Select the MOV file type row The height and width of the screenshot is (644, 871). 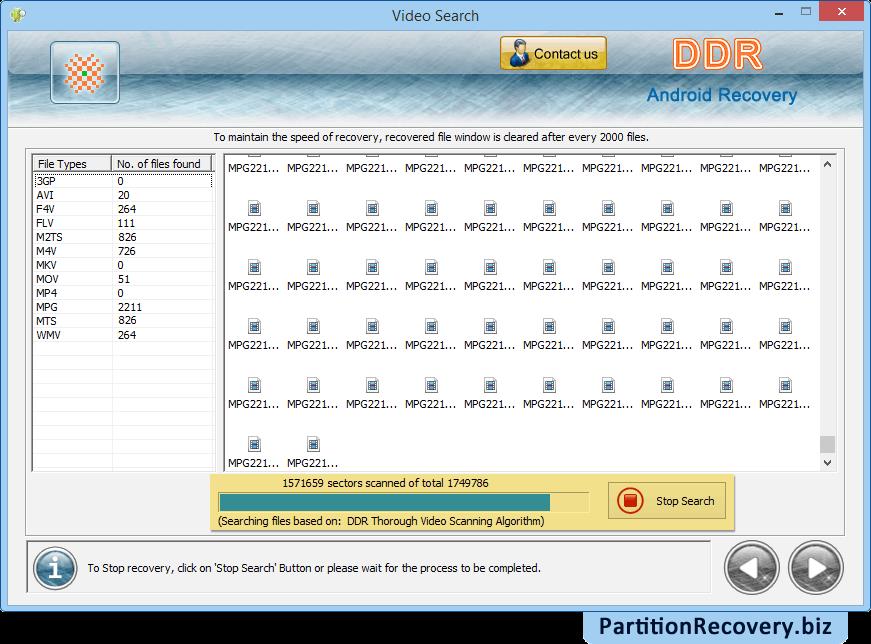123,279
